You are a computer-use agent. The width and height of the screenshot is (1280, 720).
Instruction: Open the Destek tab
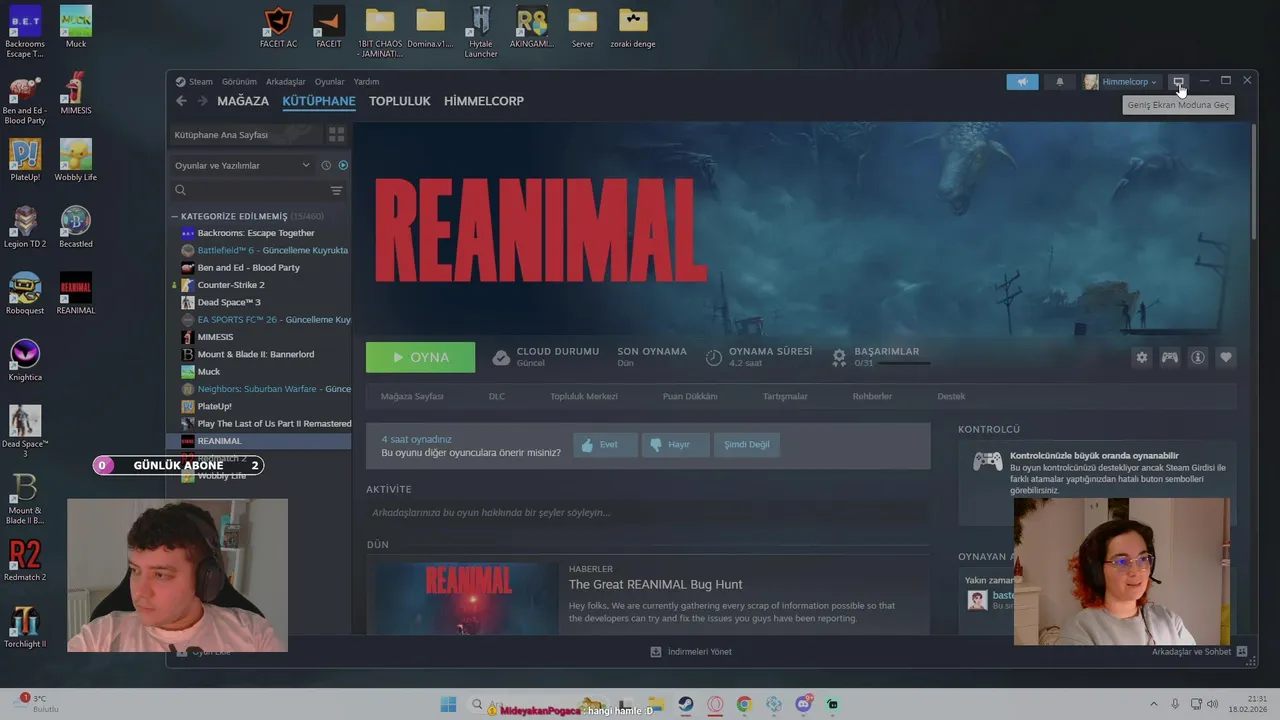point(951,396)
